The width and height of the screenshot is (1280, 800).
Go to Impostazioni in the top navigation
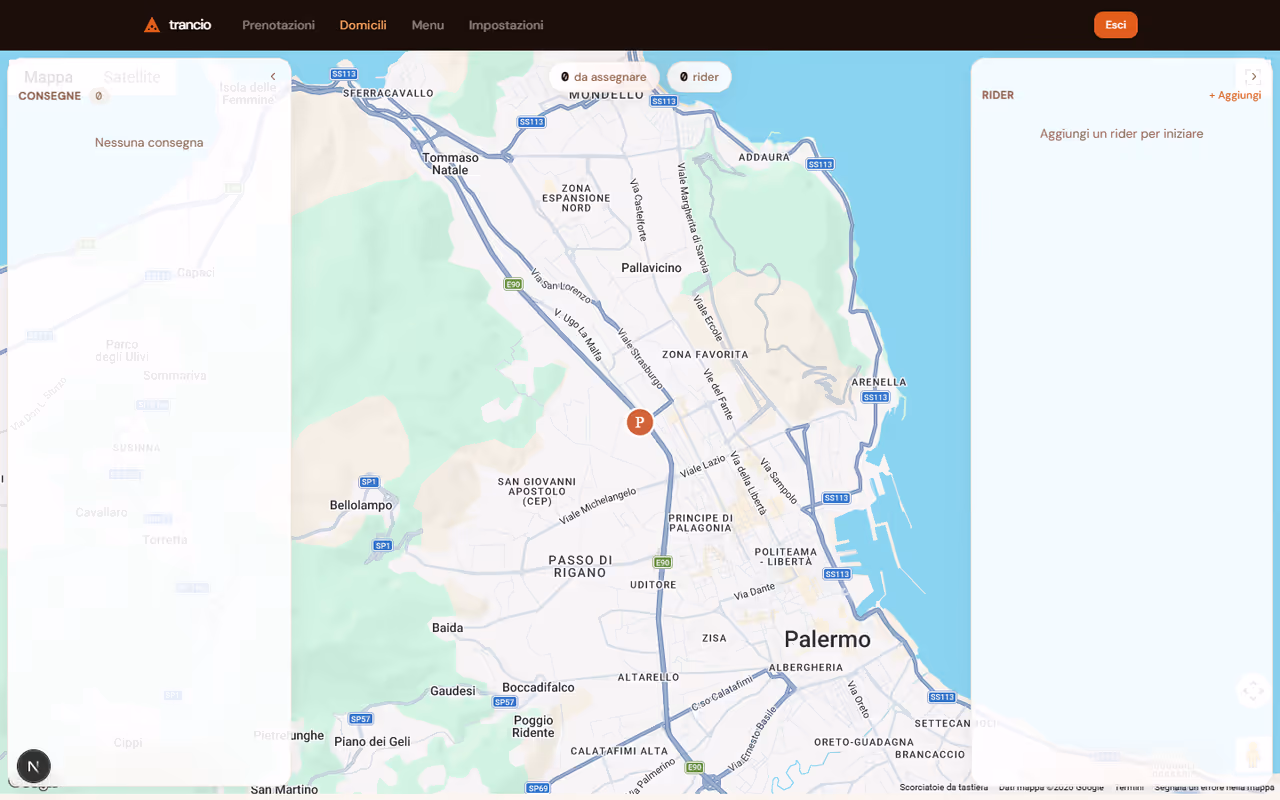[x=506, y=25]
